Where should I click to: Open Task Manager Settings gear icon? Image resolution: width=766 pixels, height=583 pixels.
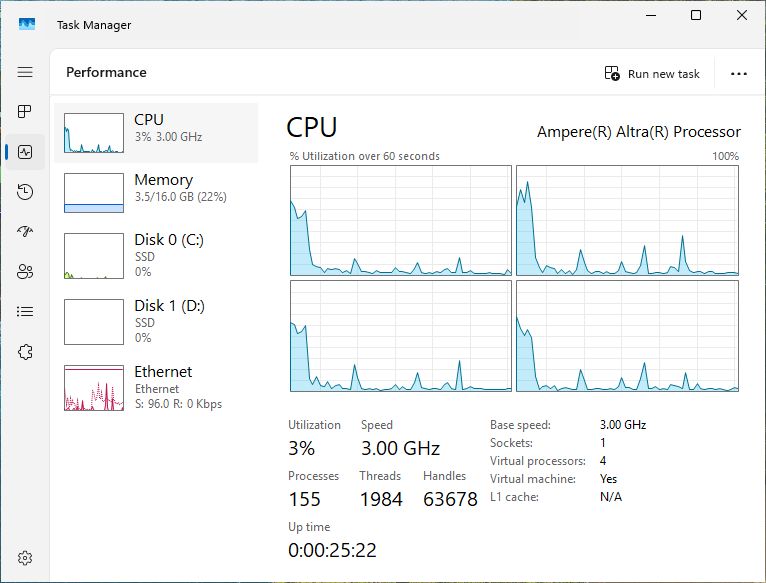pos(26,557)
